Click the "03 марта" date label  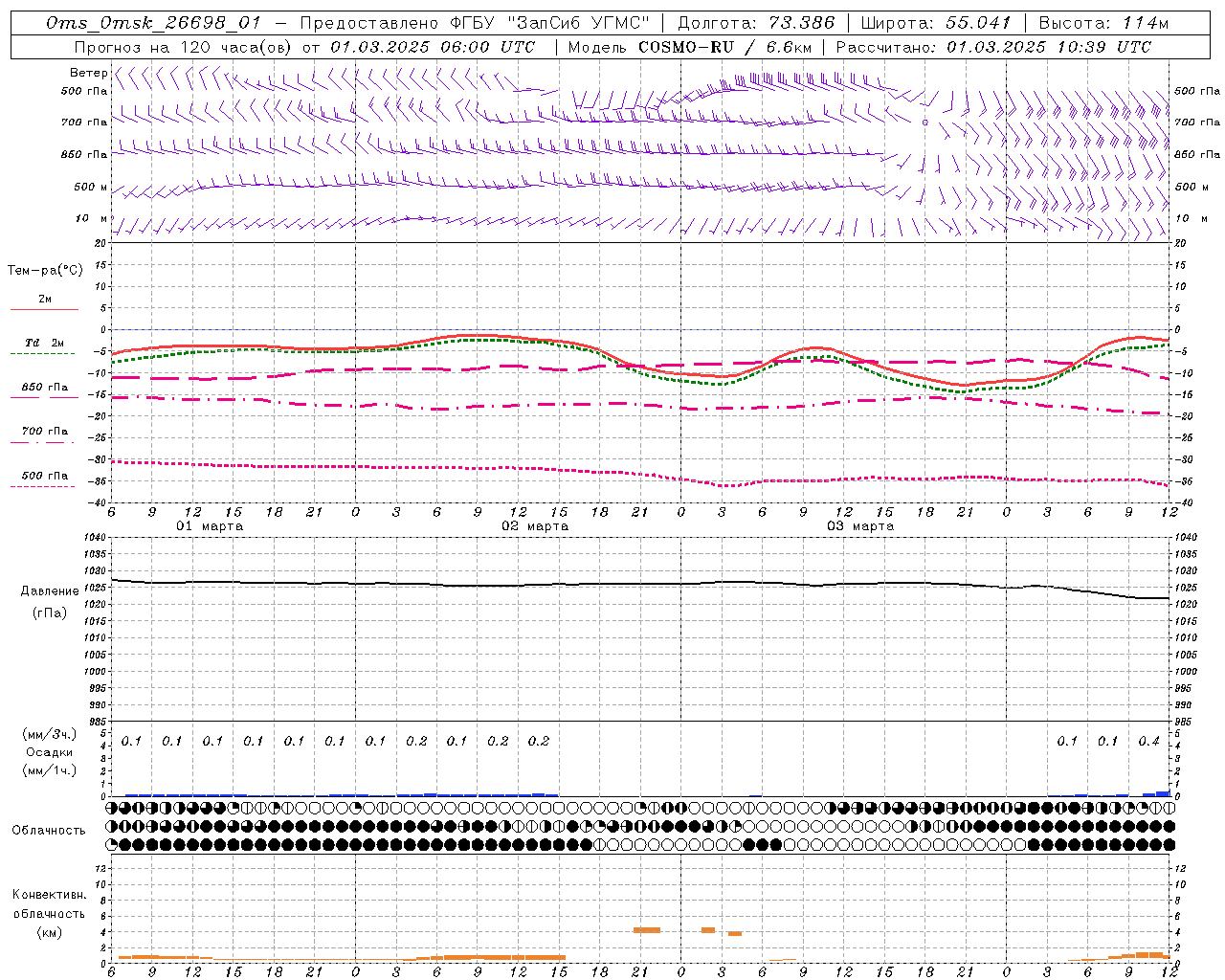(860, 526)
